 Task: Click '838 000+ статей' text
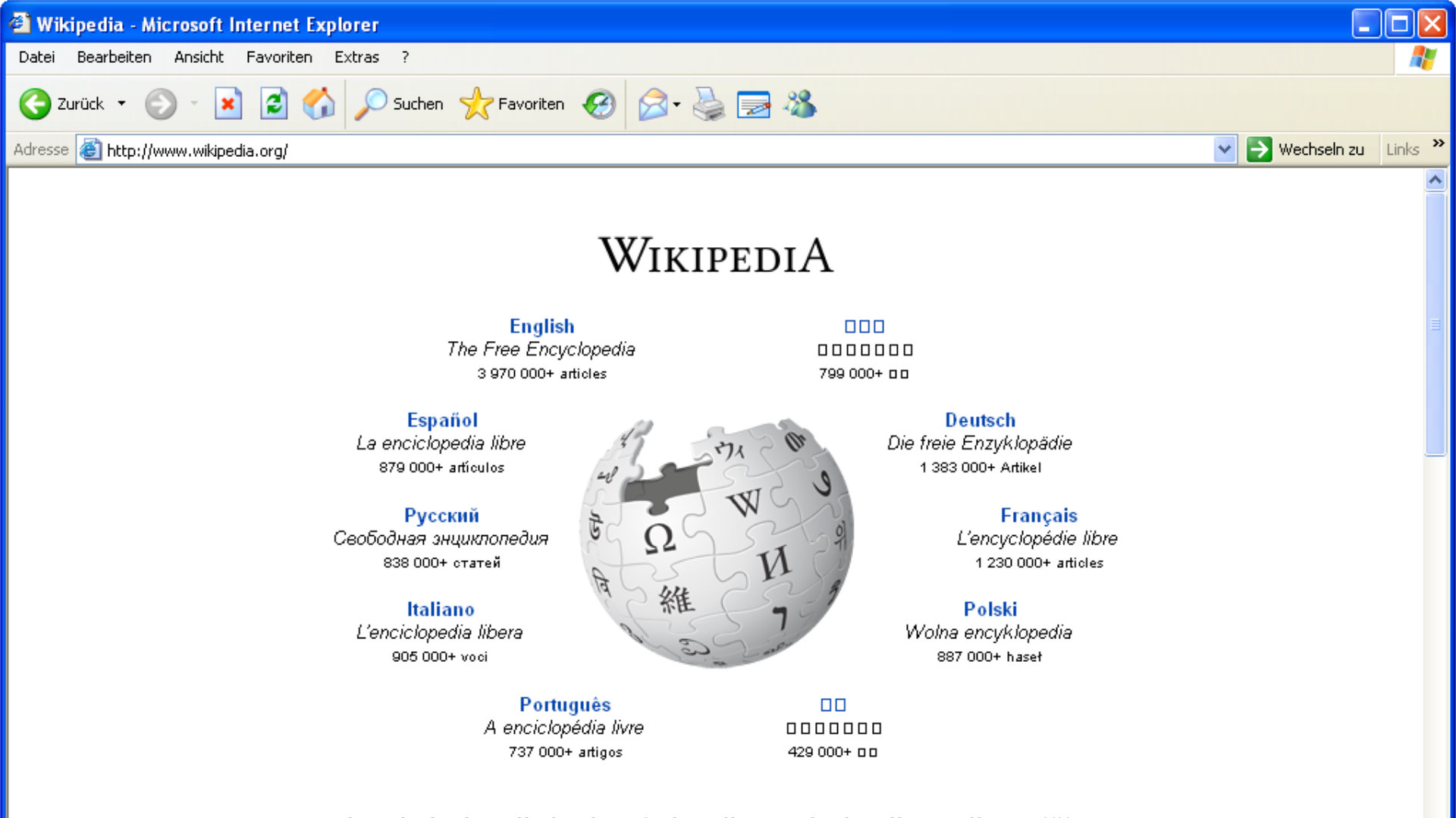coord(441,563)
